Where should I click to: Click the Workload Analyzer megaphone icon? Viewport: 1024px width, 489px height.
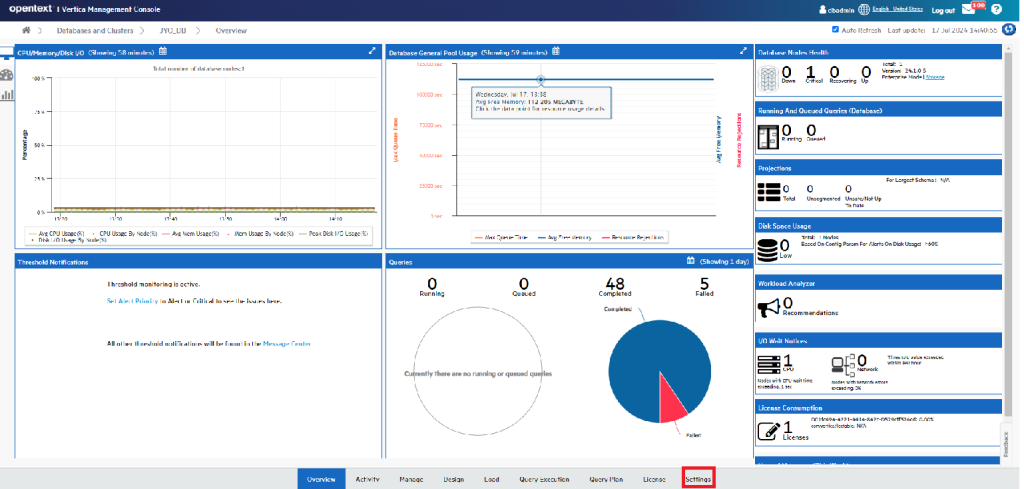point(769,306)
